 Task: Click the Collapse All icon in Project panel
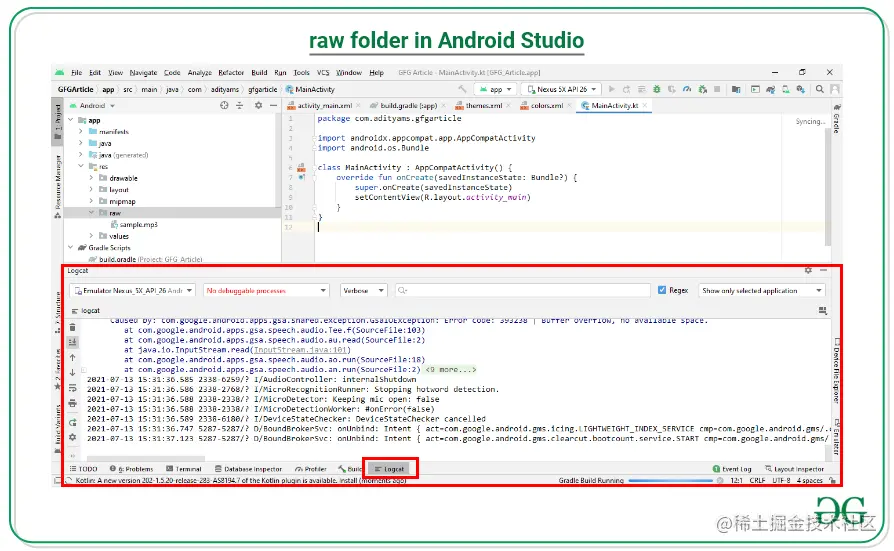239,105
